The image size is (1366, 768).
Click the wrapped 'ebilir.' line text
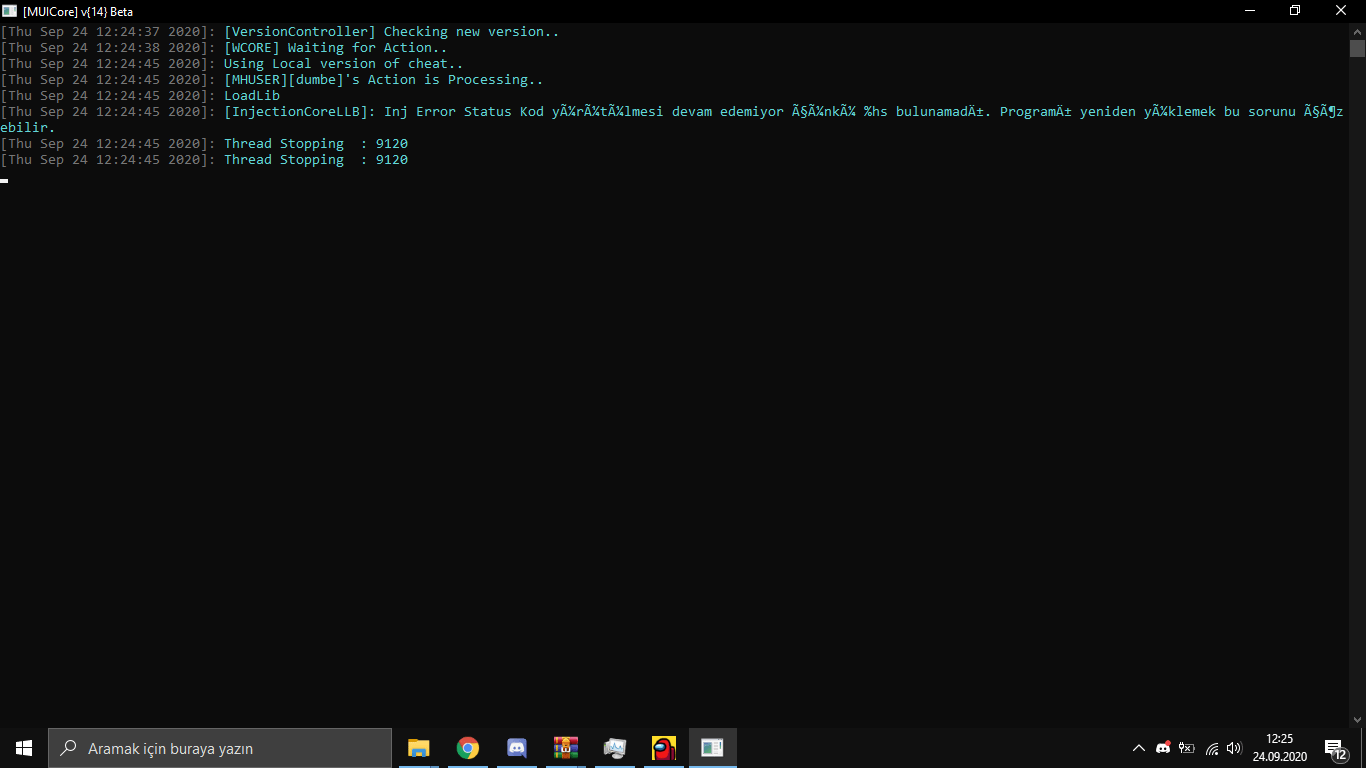coord(28,127)
